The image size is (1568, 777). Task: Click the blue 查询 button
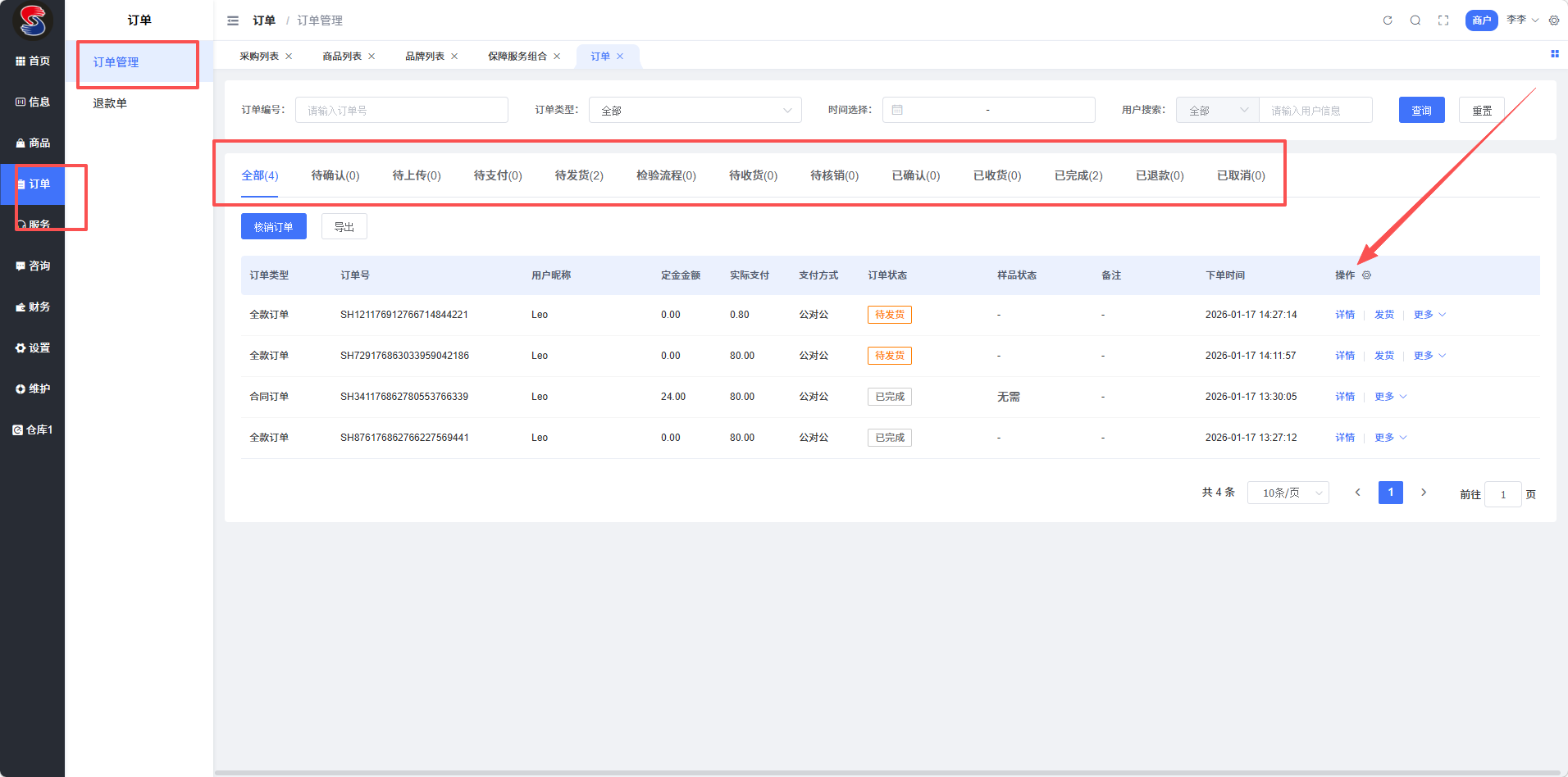[1421, 110]
